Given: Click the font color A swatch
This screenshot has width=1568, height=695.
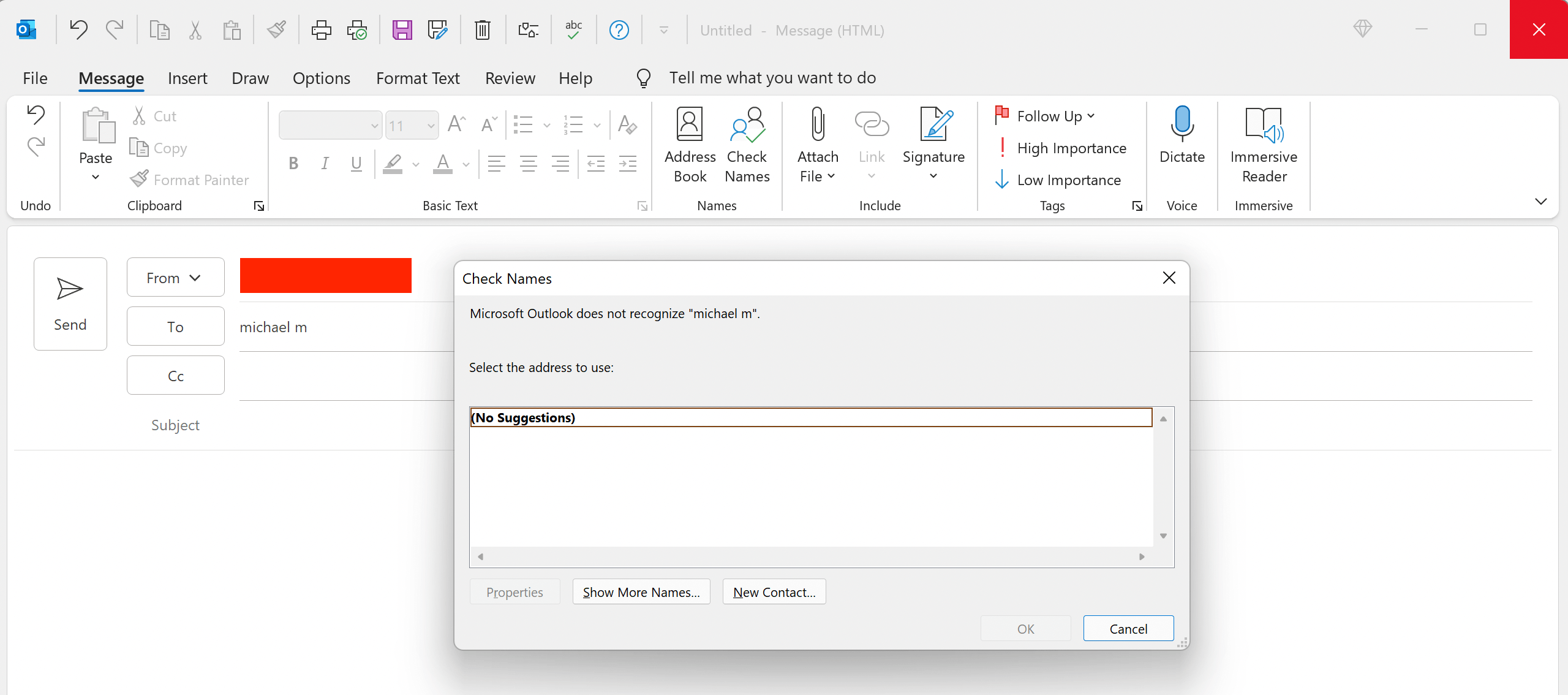Looking at the screenshot, I should point(443,163).
